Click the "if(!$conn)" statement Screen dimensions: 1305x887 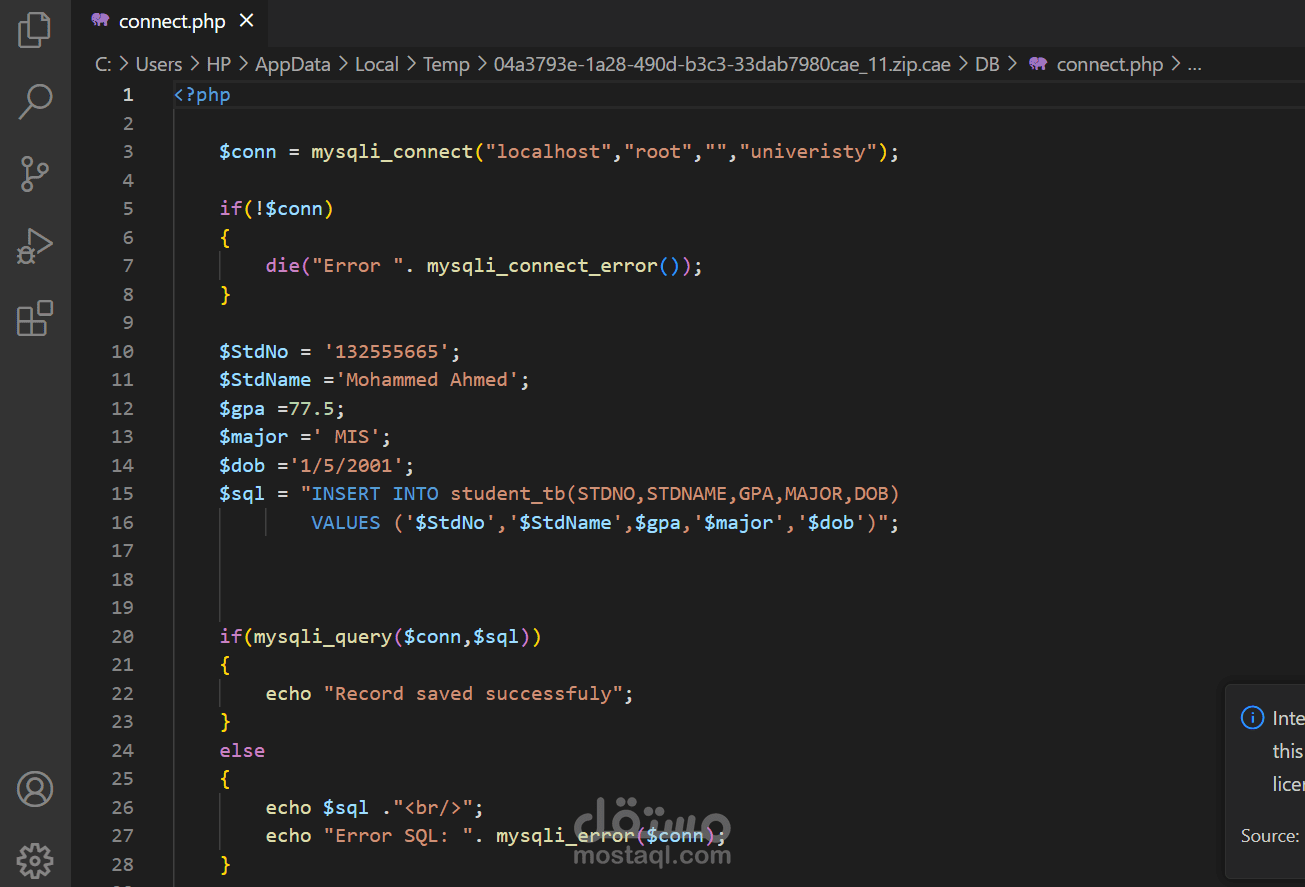[277, 209]
